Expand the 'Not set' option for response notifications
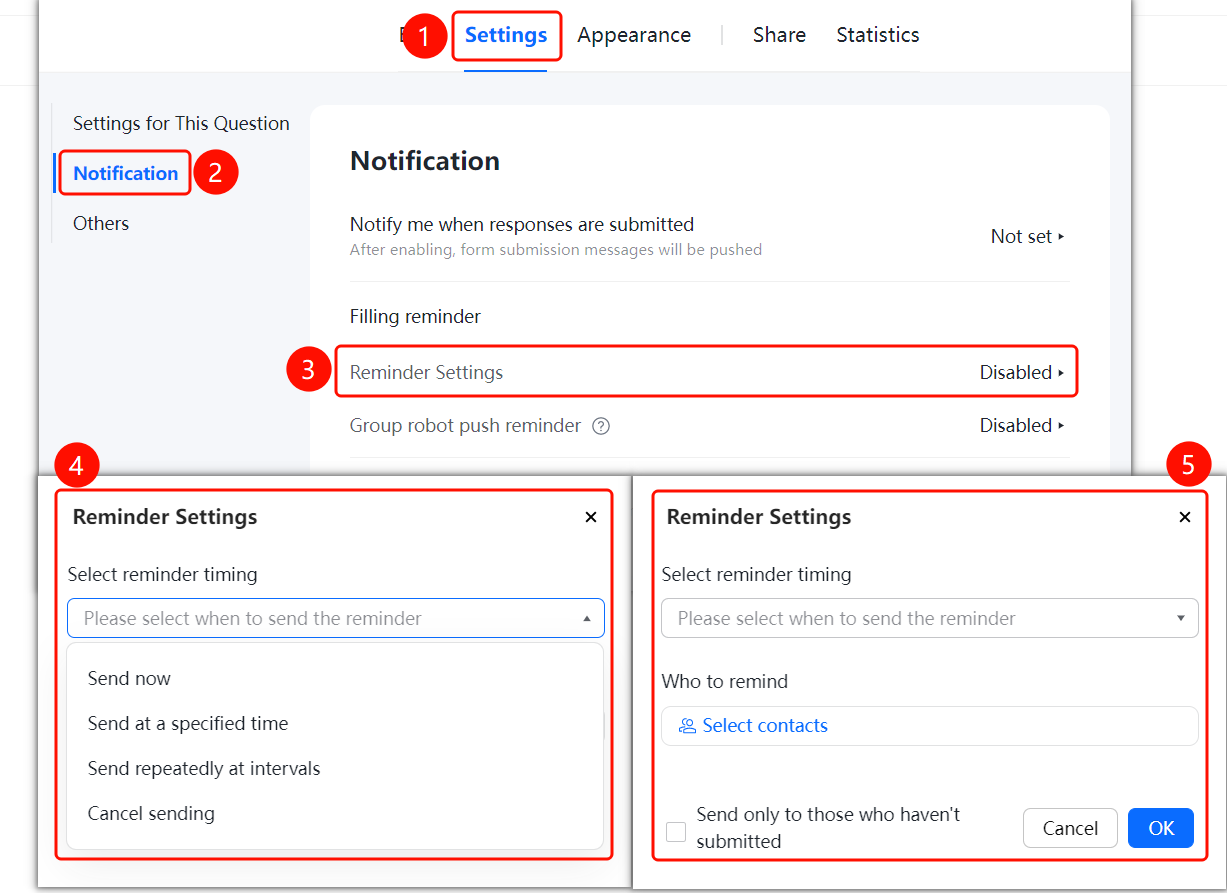 coord(1027,237)
